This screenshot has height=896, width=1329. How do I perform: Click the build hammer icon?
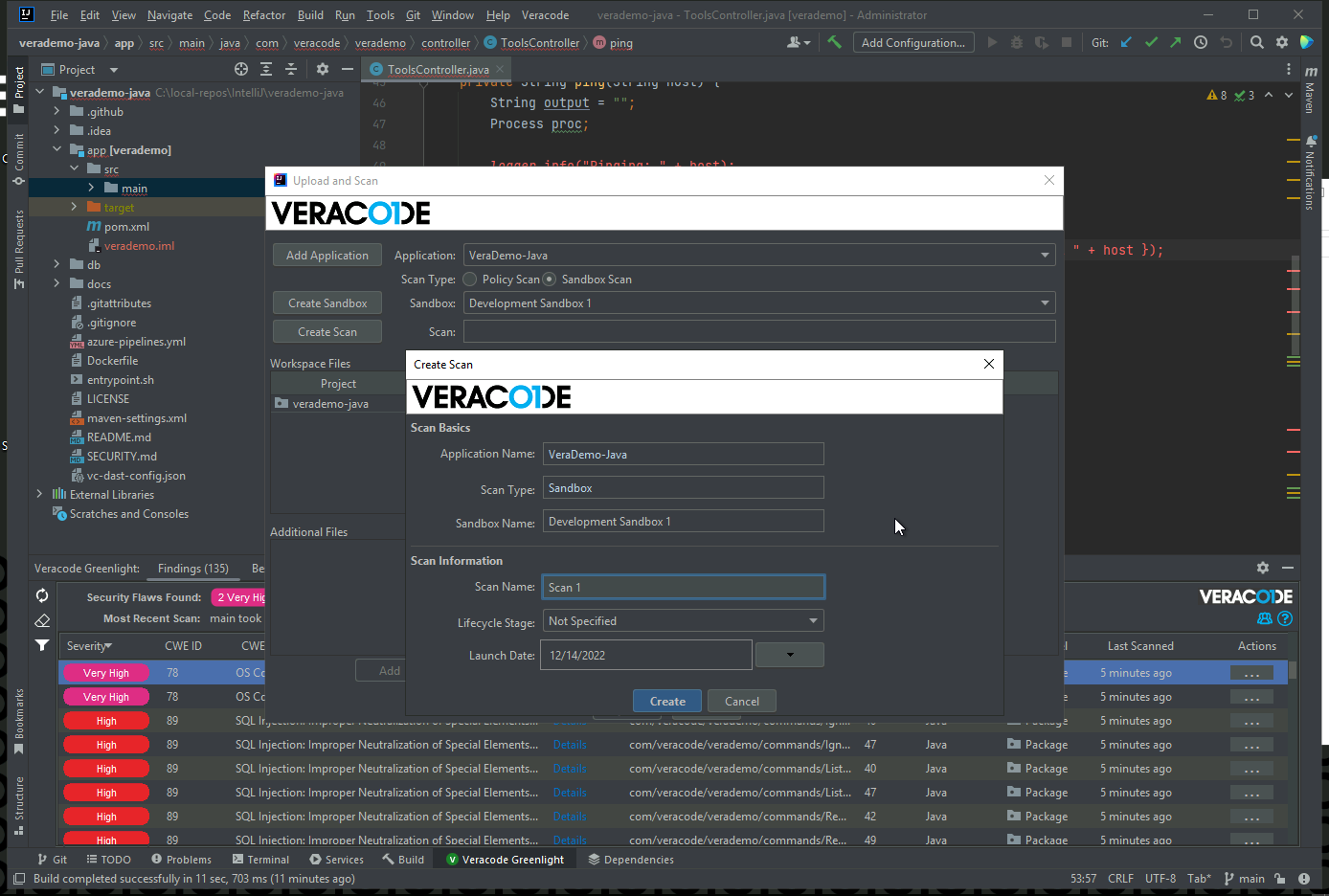(x=834, y=42)
